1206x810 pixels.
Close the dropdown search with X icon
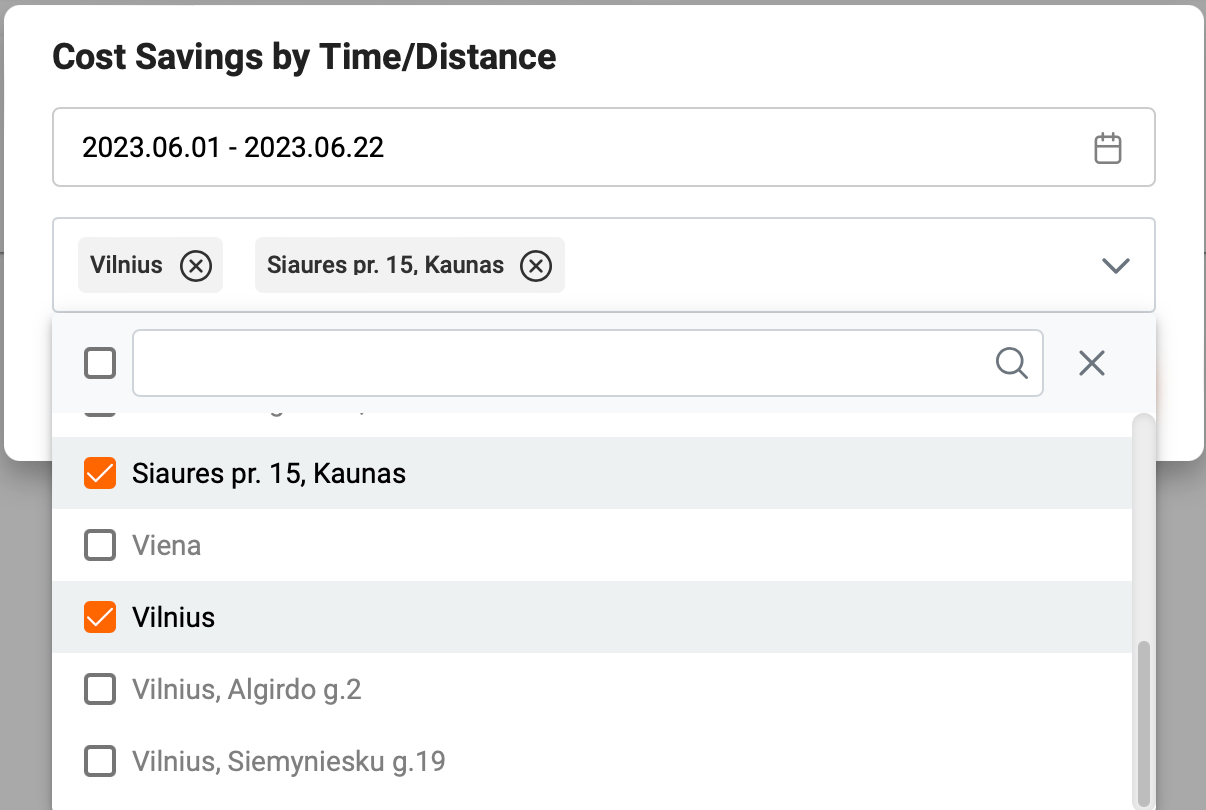click(x=1092, y=363)
